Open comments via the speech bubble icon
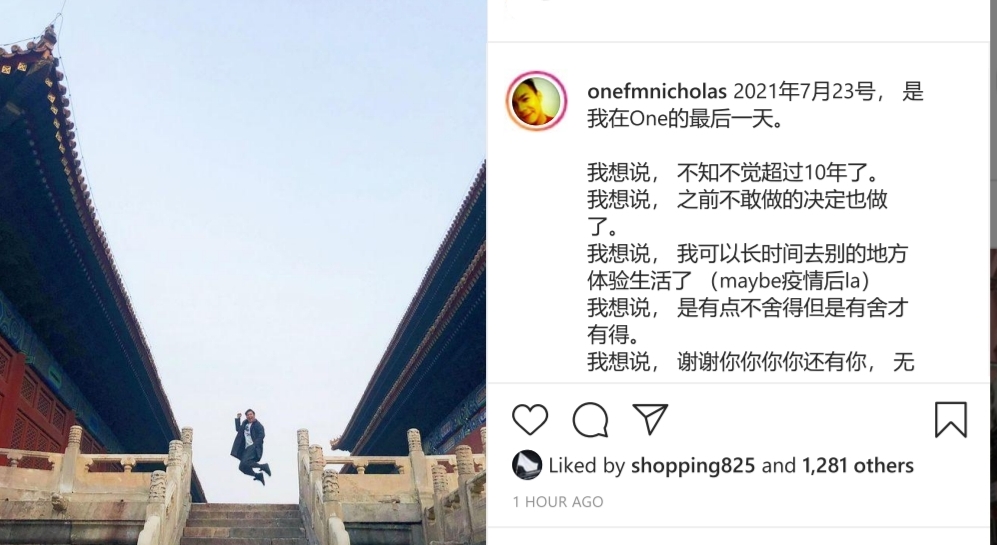 [x=590, y=420]
